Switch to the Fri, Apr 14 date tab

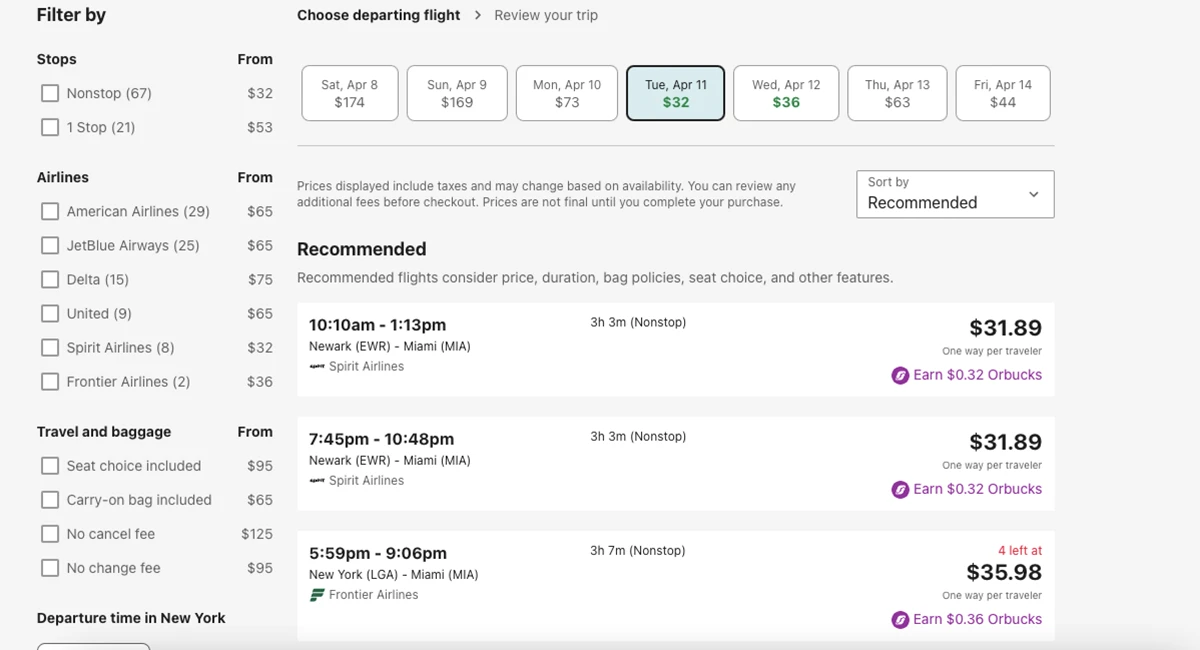click(1003, 93)
